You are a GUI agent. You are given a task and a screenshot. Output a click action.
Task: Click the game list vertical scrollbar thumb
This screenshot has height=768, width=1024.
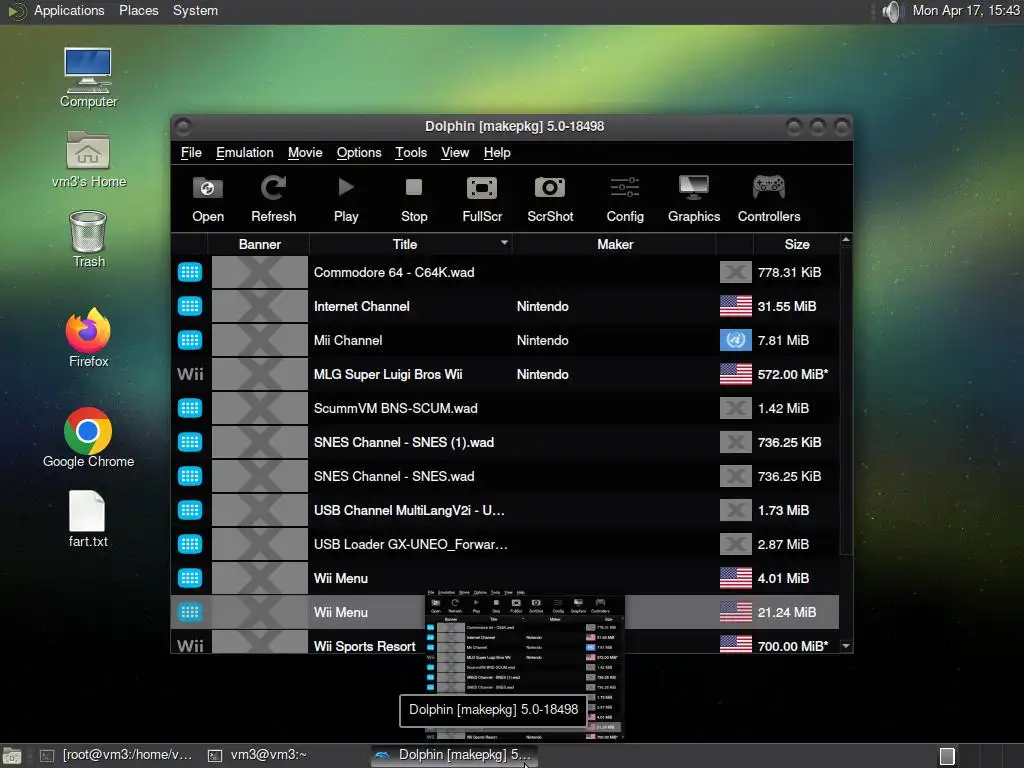coord(846,401)
